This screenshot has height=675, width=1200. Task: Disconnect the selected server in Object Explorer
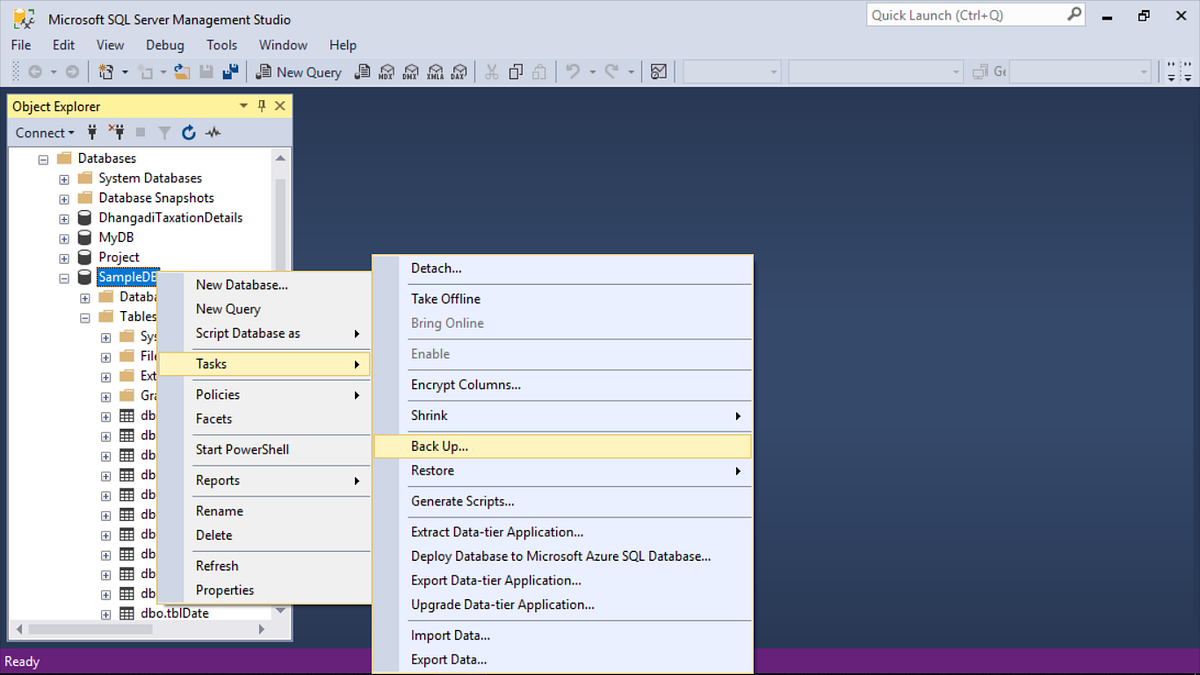pyautogui.click(x=117, y=132)
